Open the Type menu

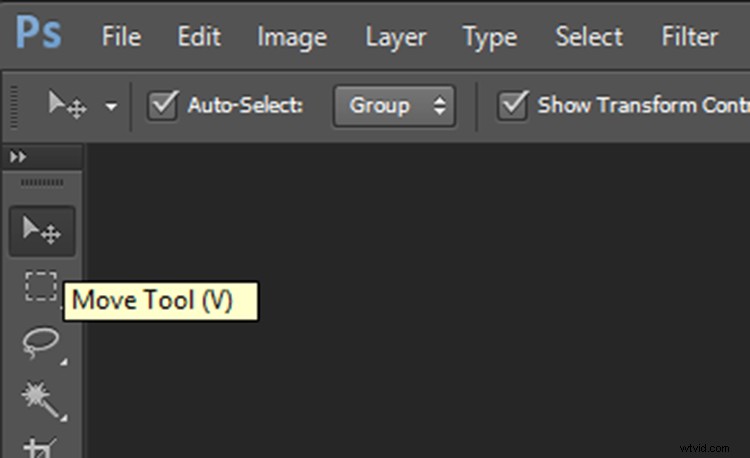[490, 38]
